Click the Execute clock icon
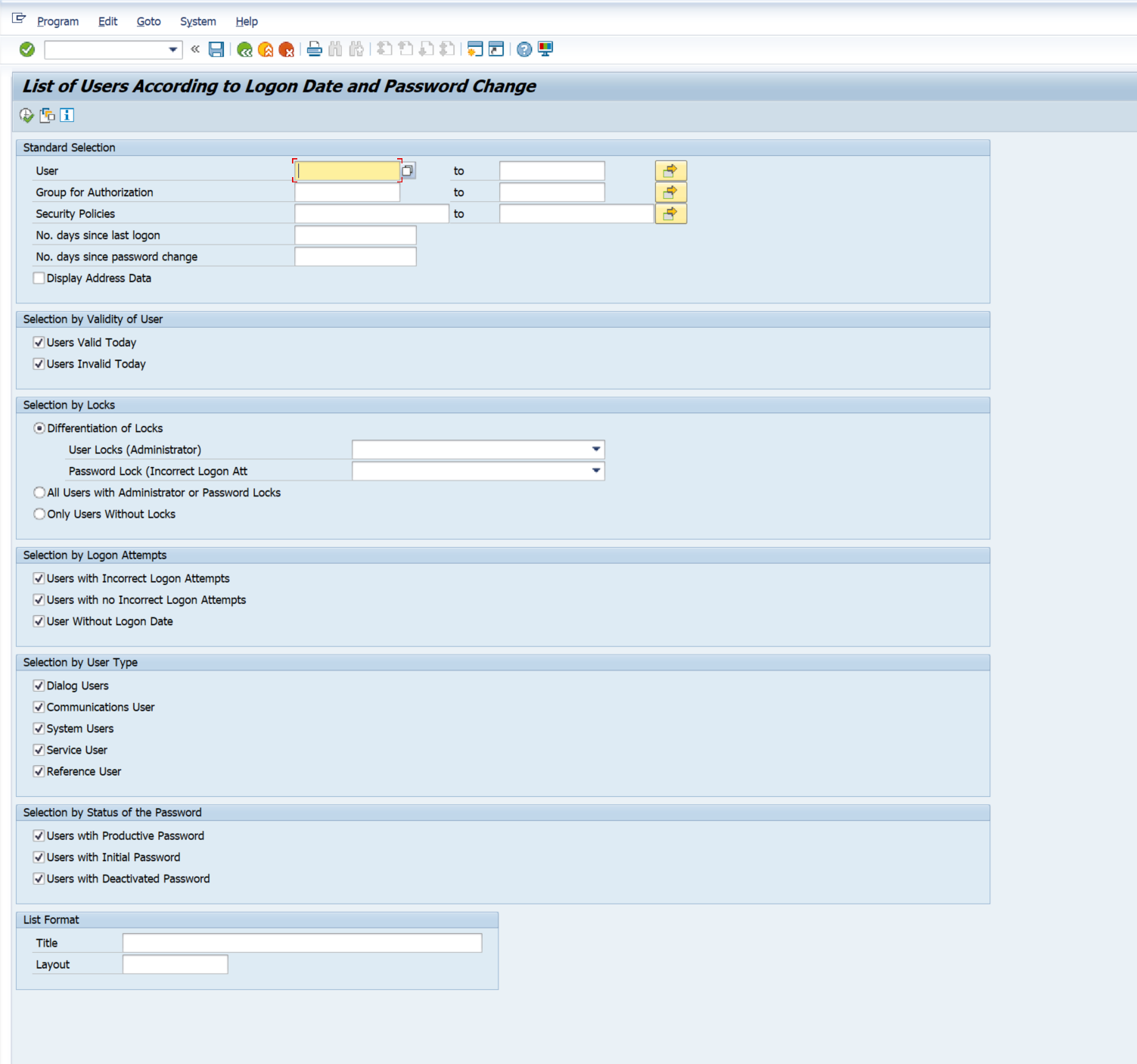Viewport: 1137px width, 1064px height. 26,115
